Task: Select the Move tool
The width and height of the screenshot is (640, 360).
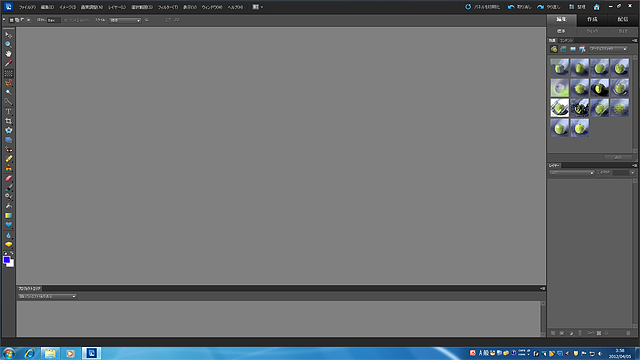Action: [x=8, y=35]
